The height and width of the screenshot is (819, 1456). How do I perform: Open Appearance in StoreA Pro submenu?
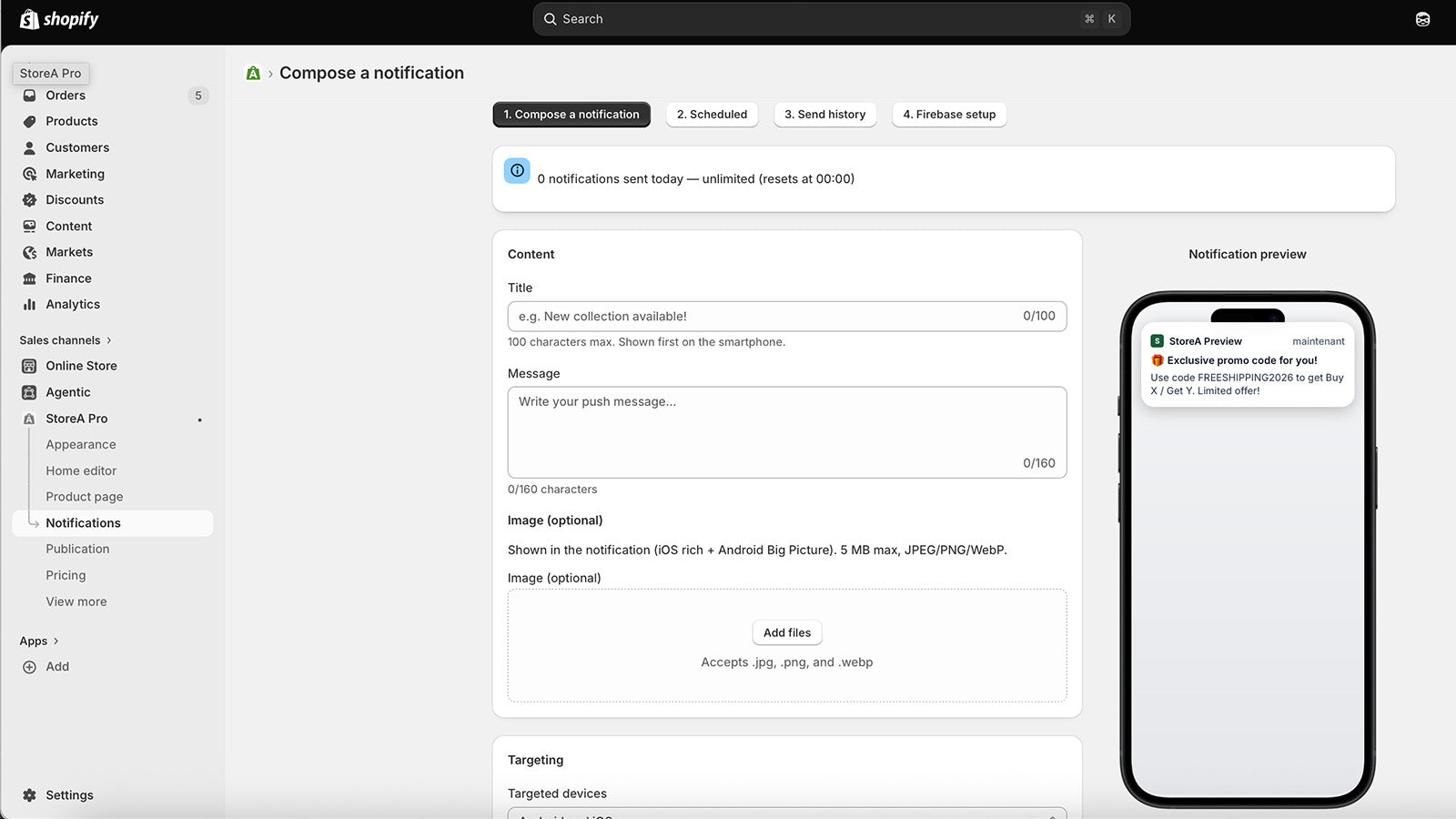click(81, 445)
